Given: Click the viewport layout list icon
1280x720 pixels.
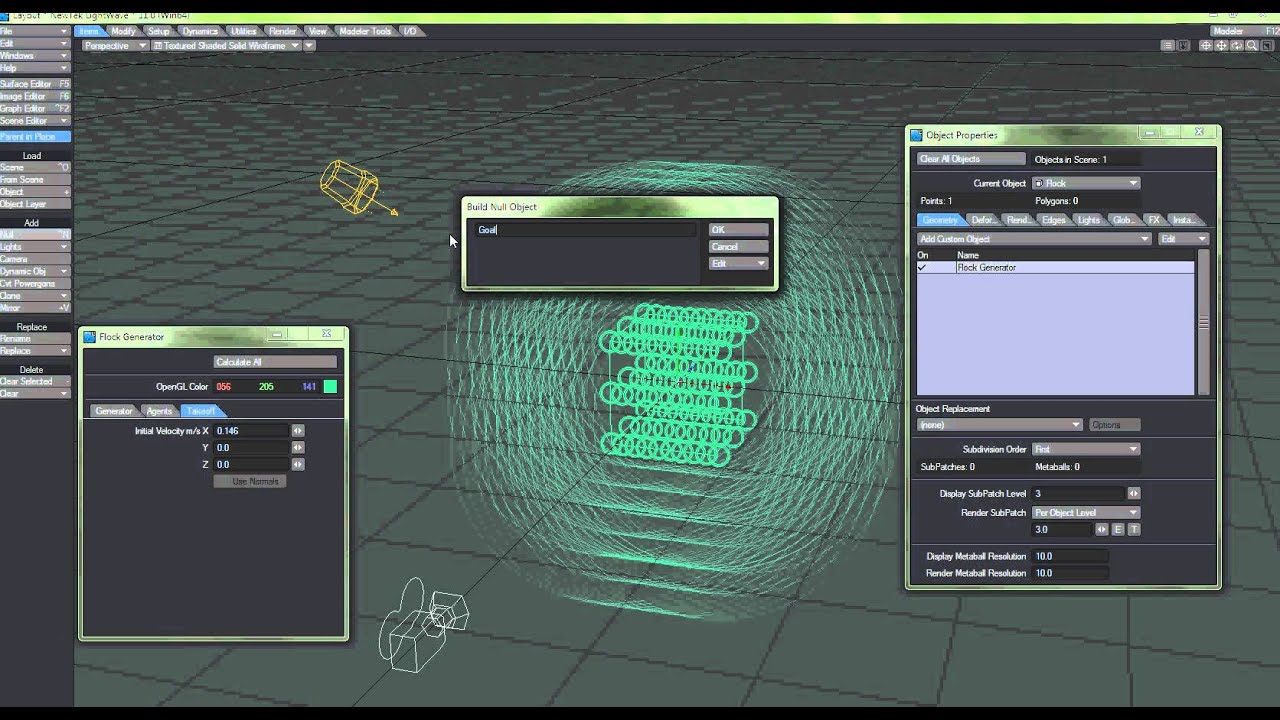Looking at the screenshot, I should [1167, 45].
